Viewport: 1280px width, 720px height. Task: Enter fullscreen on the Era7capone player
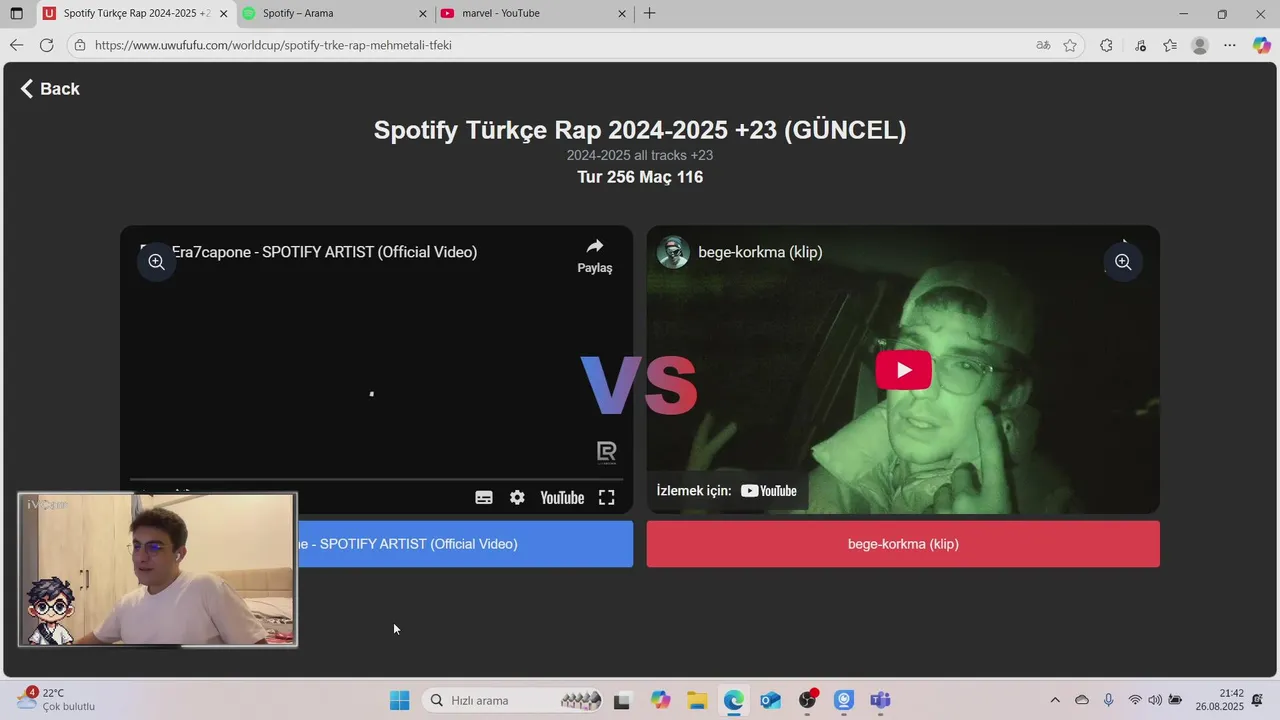pos(607,498)
